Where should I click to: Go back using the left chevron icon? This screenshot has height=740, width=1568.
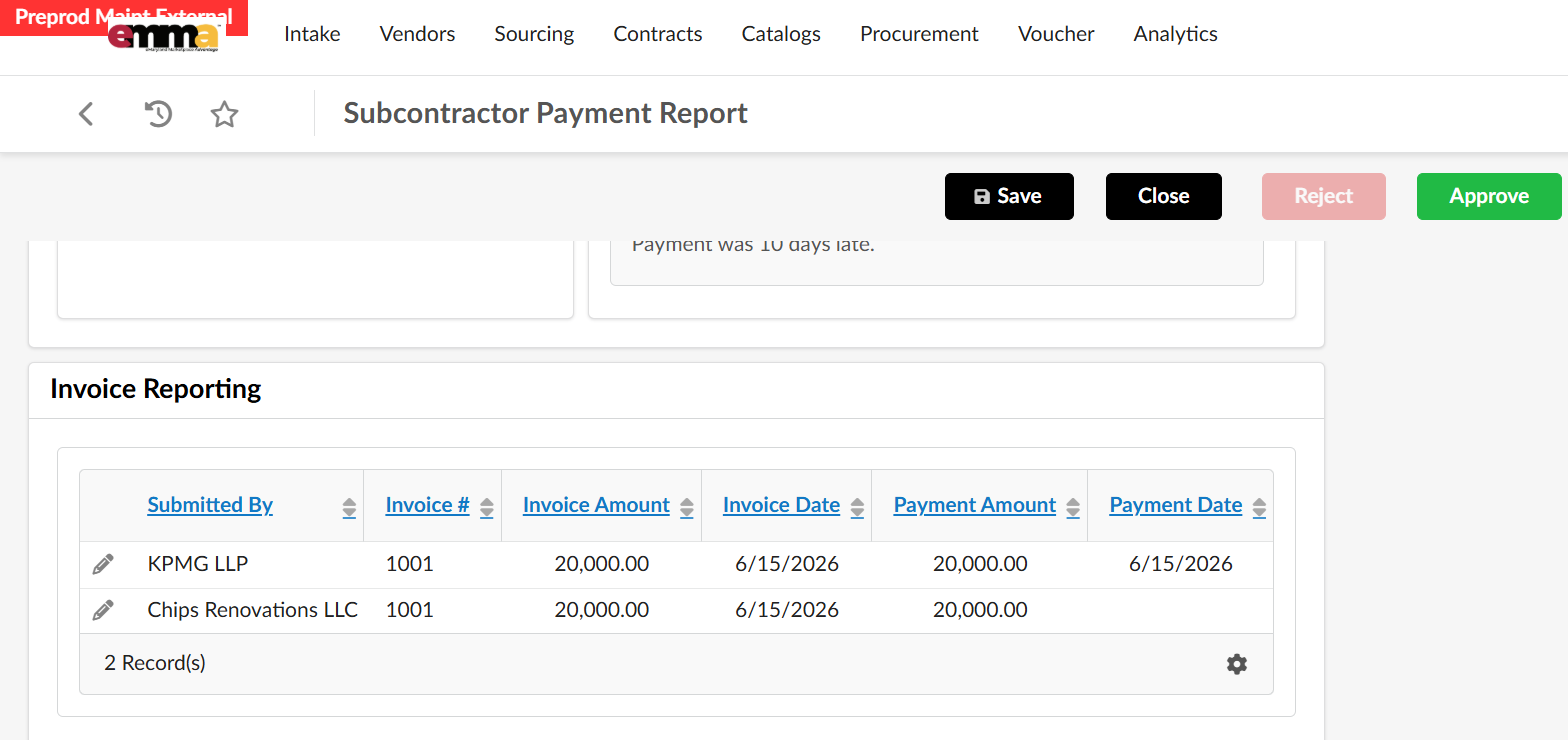(86, 114)
